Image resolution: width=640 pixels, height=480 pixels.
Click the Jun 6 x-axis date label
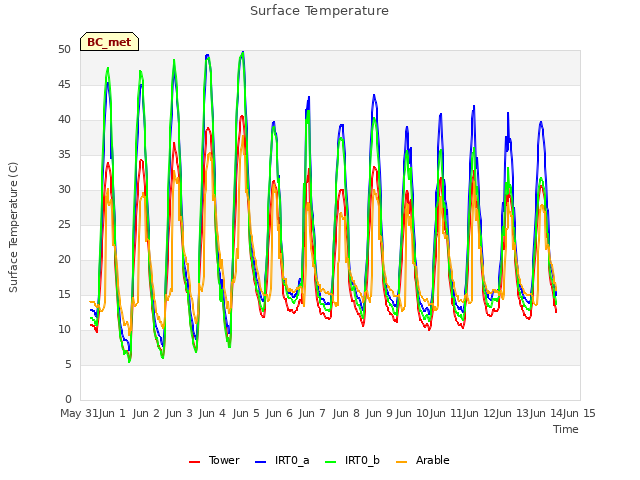279,413
